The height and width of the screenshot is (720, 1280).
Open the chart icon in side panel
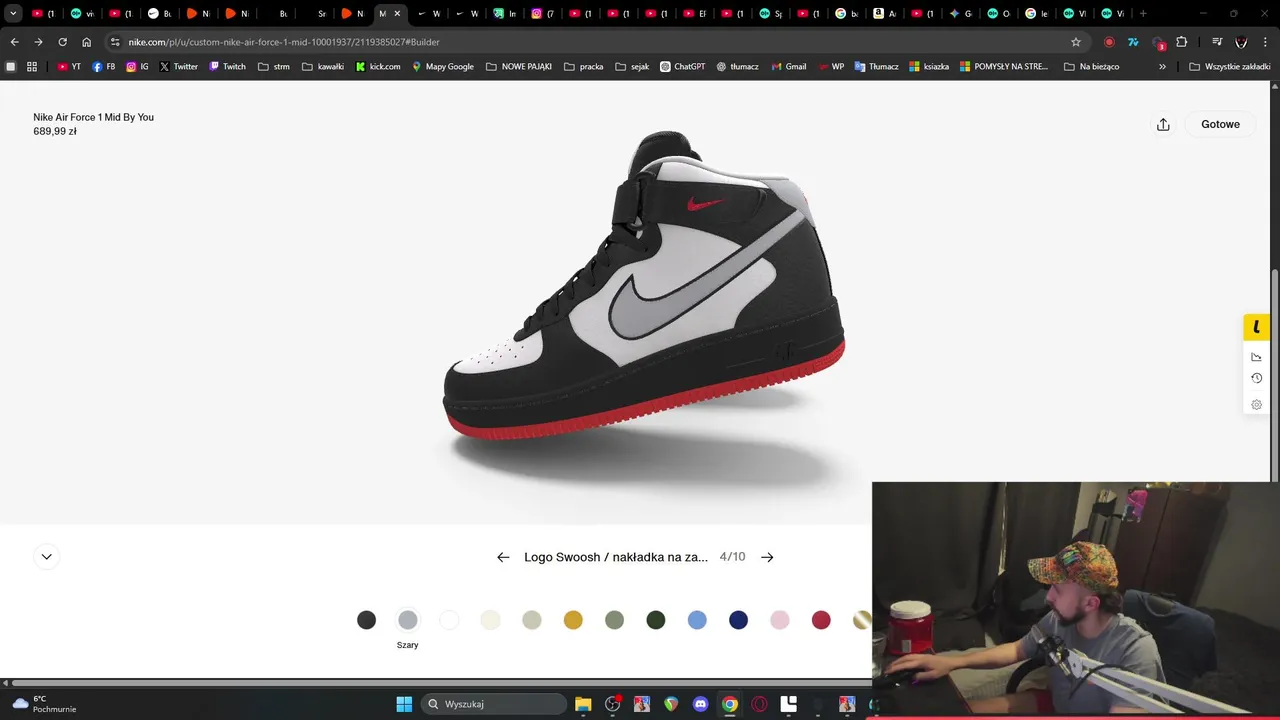[x=1257, y=357]
